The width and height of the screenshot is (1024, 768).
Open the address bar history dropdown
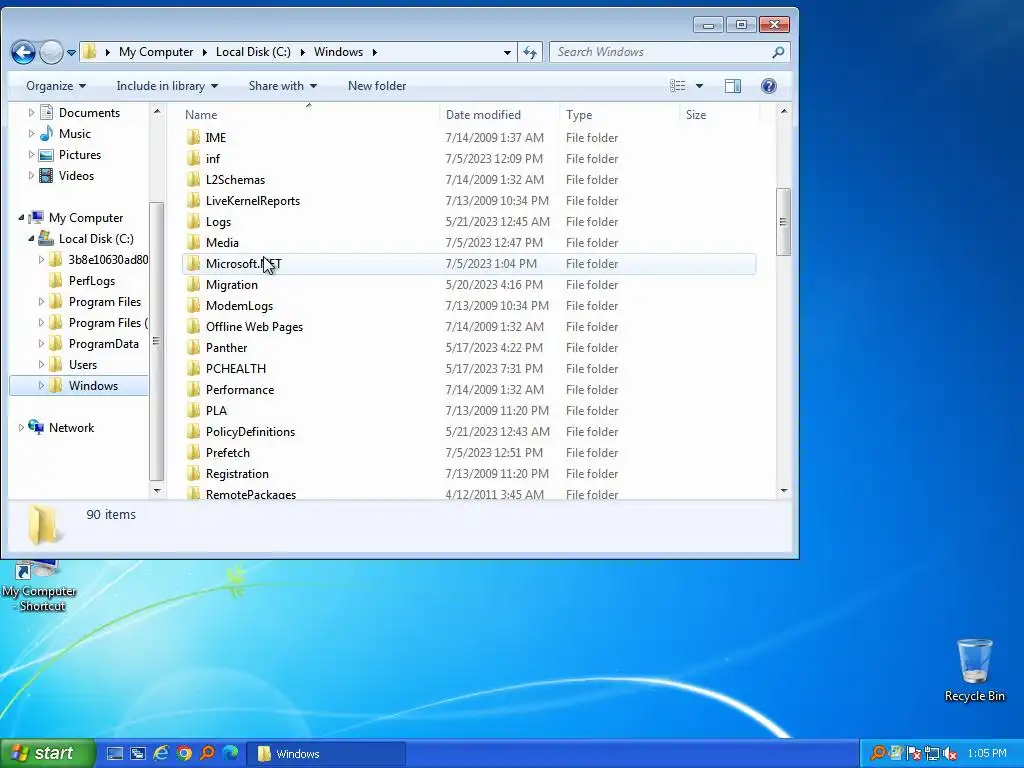(x=507, y=52)
